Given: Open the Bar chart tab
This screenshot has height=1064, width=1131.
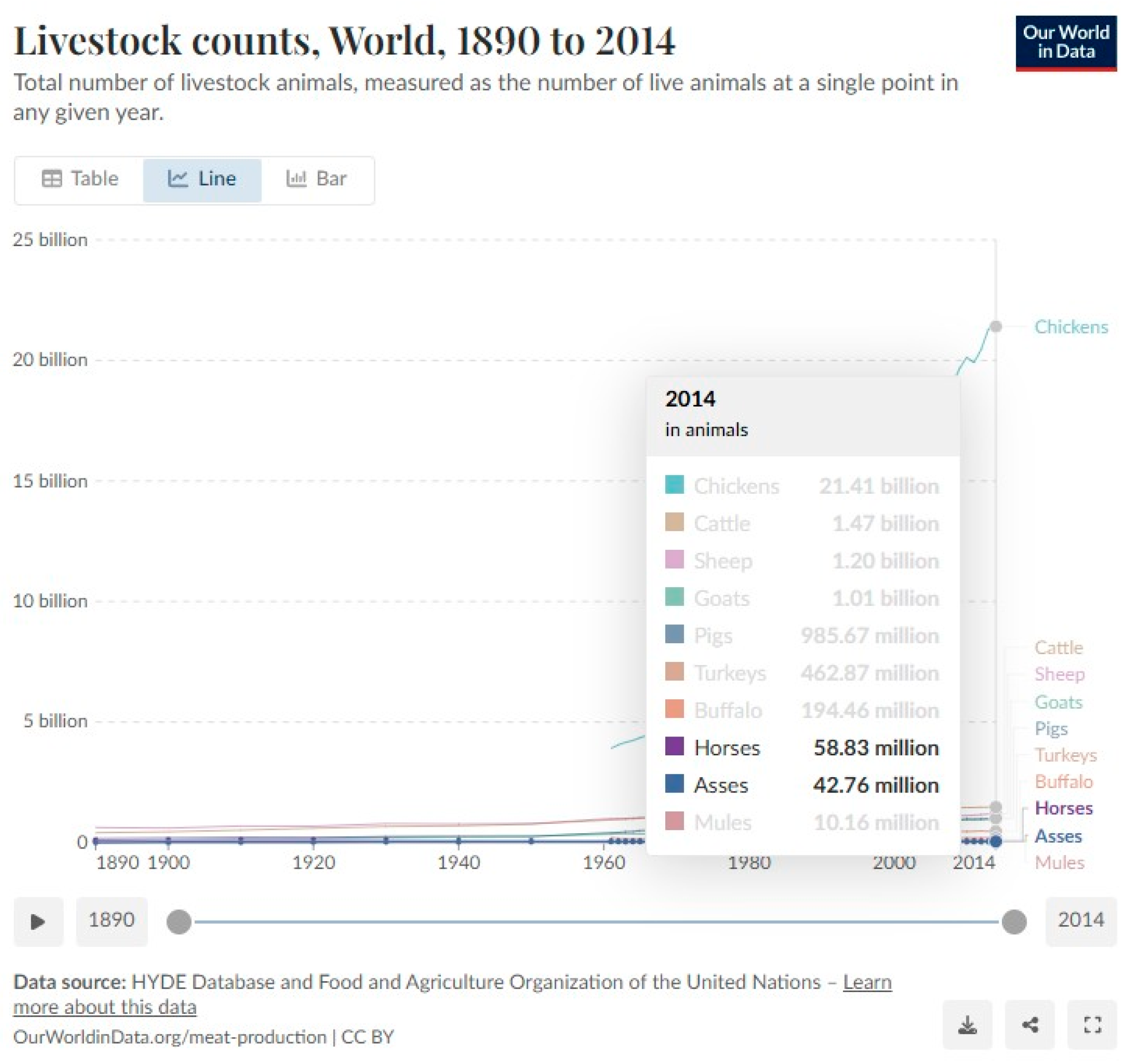Looking at the screenshot, I should point(316,179).
